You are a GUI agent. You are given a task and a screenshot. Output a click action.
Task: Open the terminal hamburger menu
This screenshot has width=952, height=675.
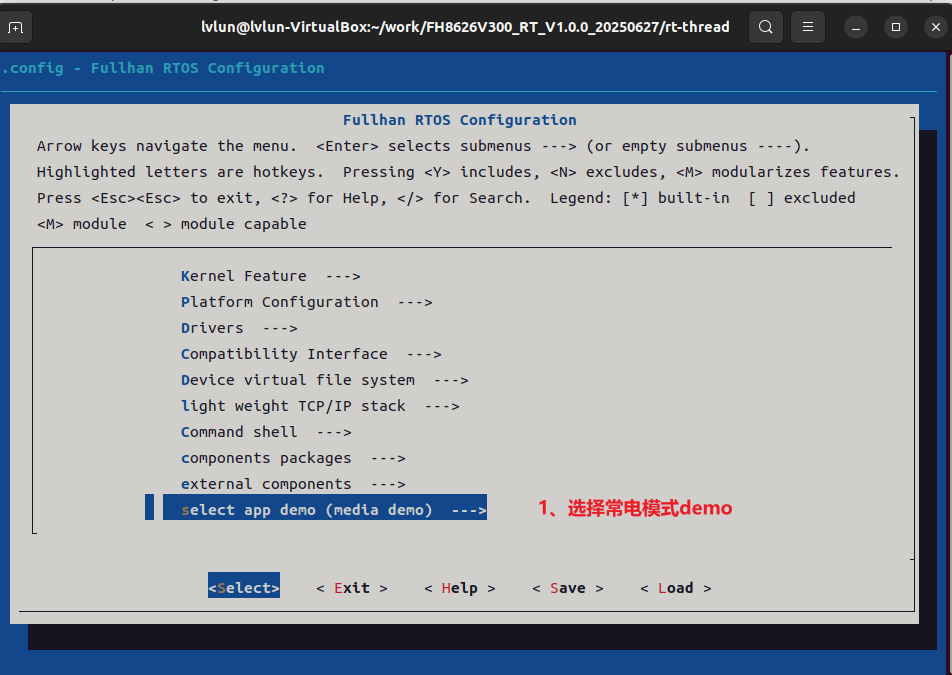coord(808,27)
